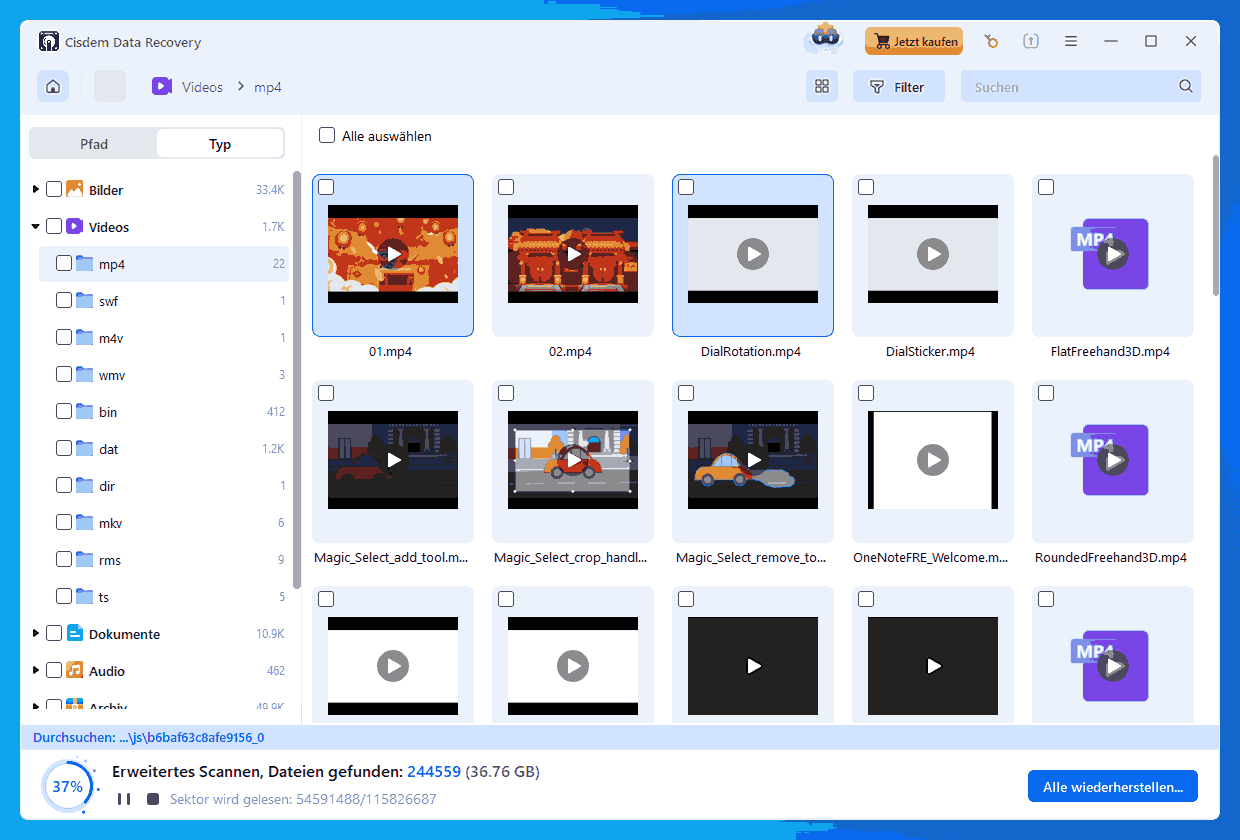This screenshot has width=1240, height=840.
Task: Switch to the Pfad tab
Action: pos(94,144)
